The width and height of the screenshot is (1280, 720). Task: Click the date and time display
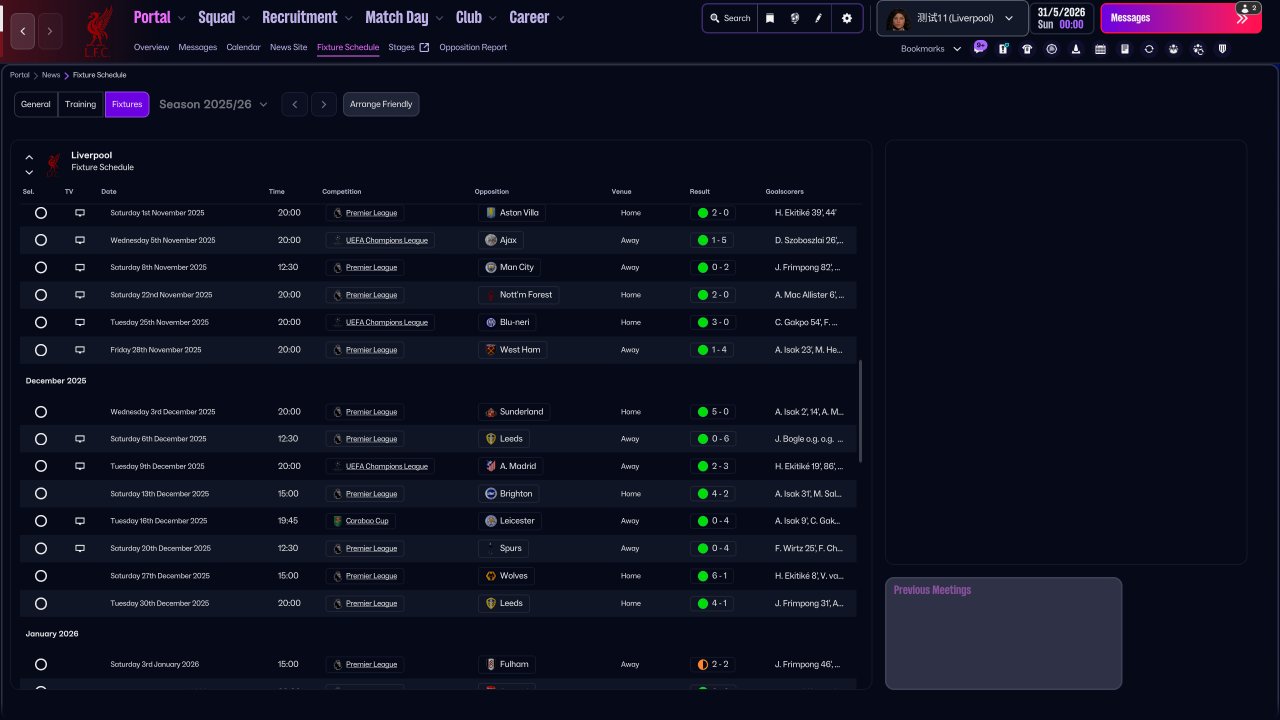click(1062, 18)
